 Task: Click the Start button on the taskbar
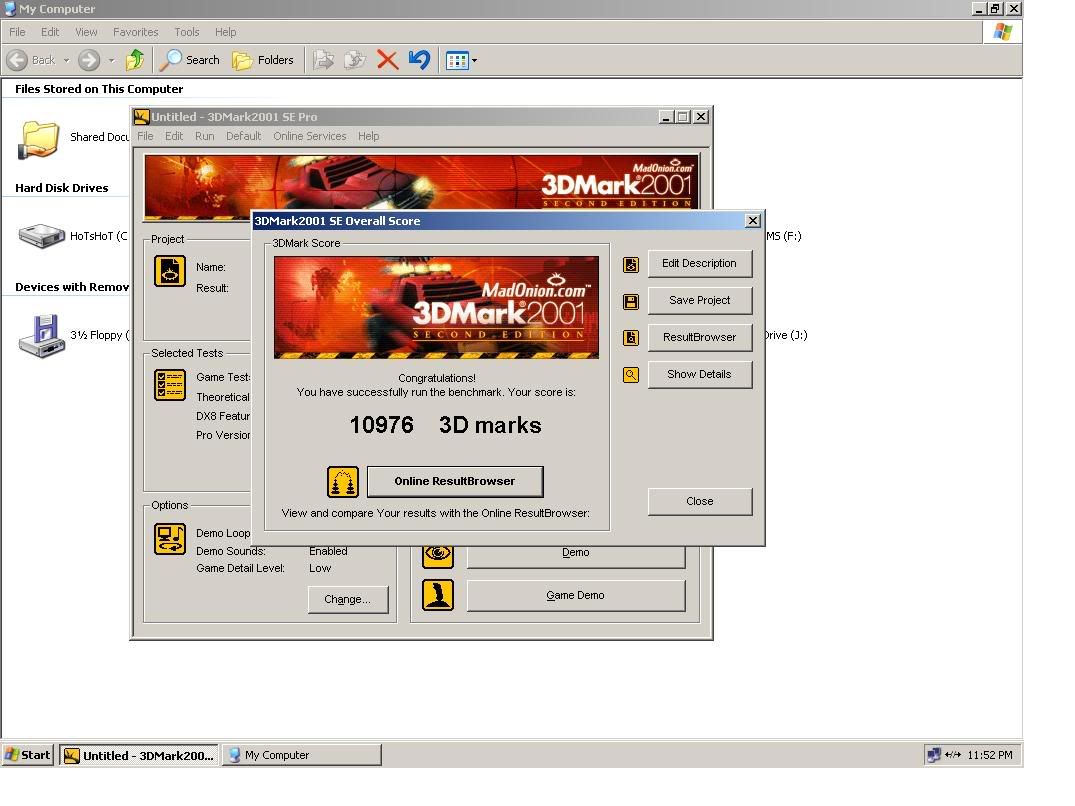[x=27, y=755]
